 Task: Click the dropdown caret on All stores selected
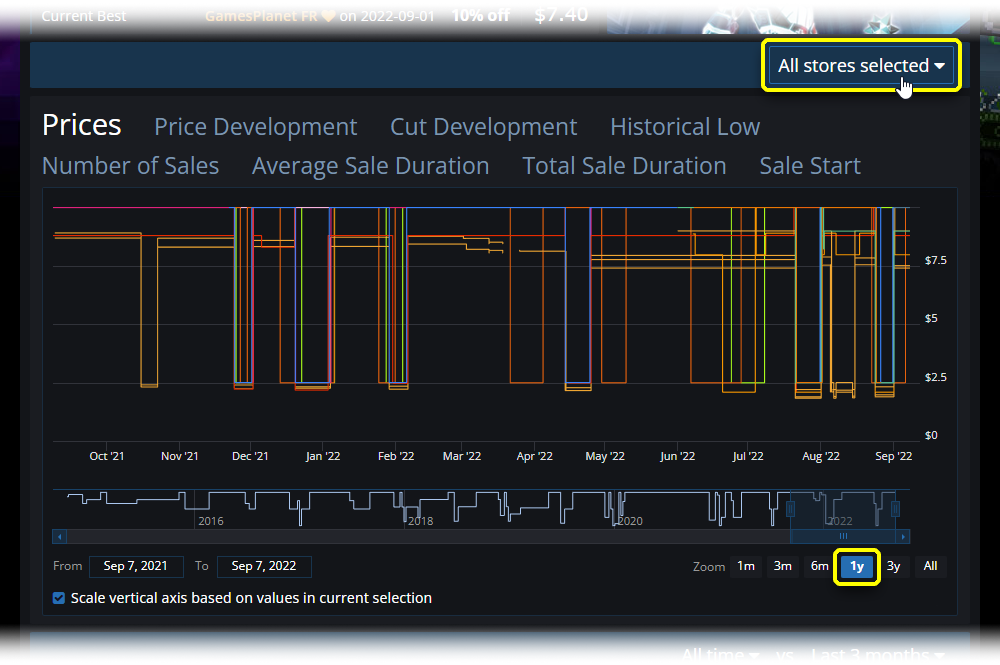point(941,65)
